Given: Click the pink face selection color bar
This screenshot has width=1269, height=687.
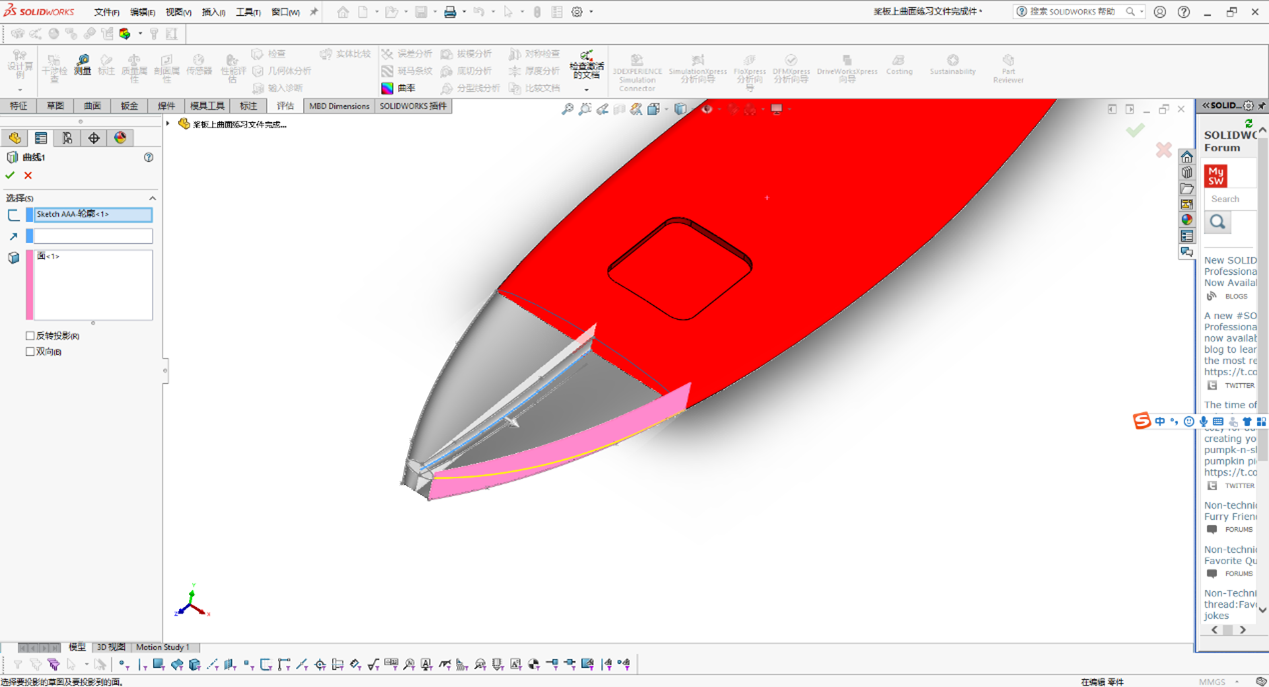Looking at the screenshot, I should [30, 285].
